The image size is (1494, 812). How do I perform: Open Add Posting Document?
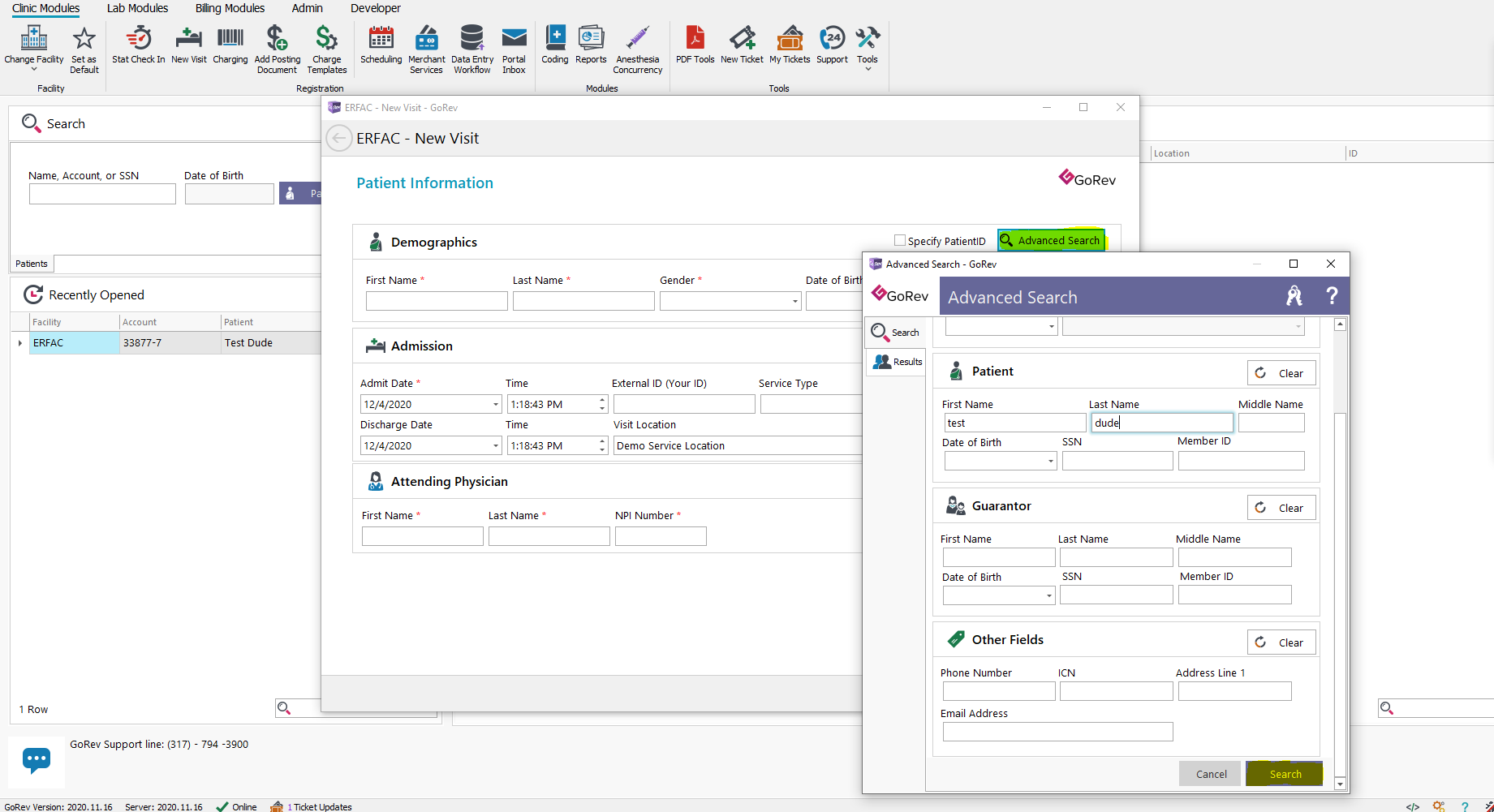pyautogui.click(x=278, y=49)
